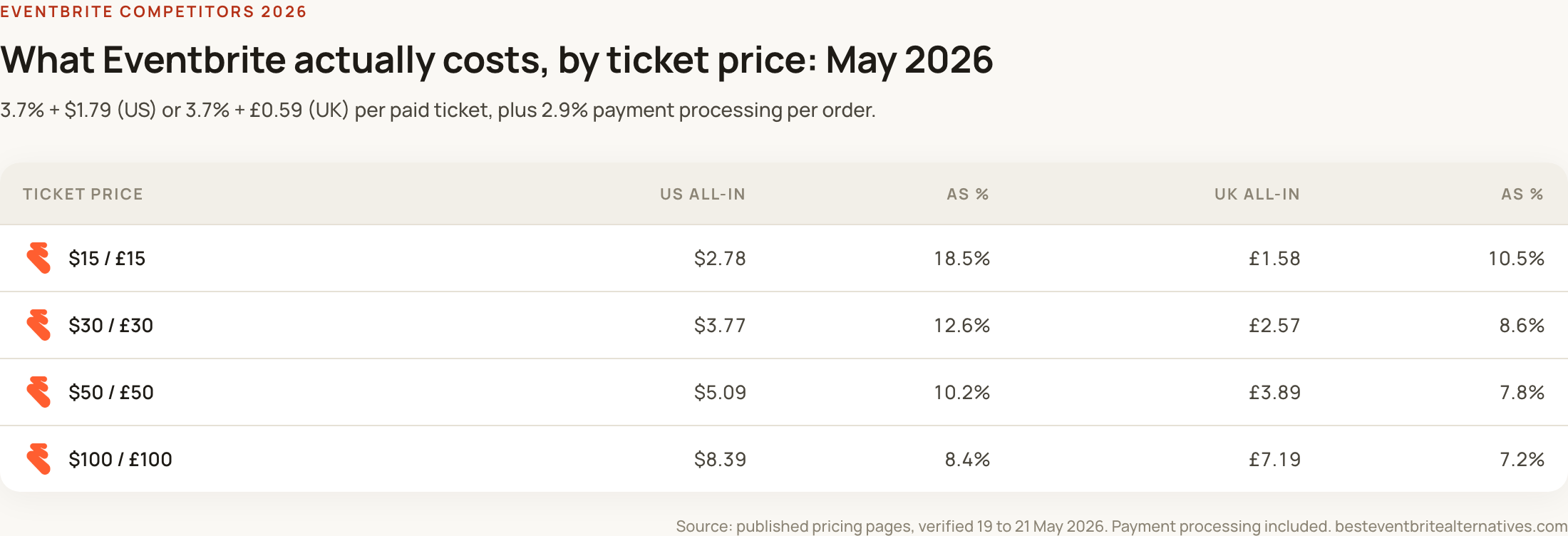Viewport: 1568px width, 536px height.
Task: Open besteventbritealternatives.com source link
Action: (1451, 526)
